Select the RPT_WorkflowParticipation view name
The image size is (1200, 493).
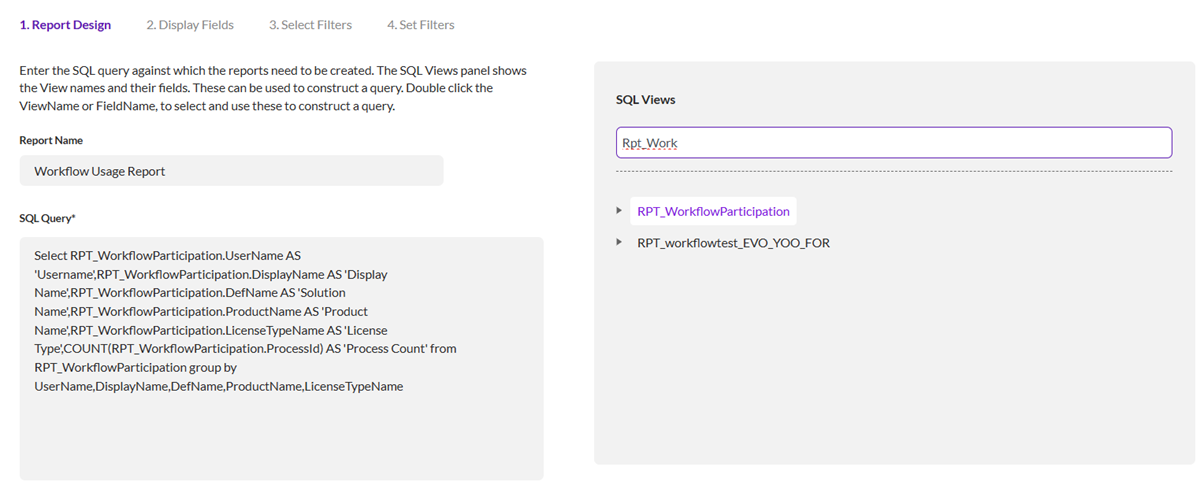coord(713,211)
